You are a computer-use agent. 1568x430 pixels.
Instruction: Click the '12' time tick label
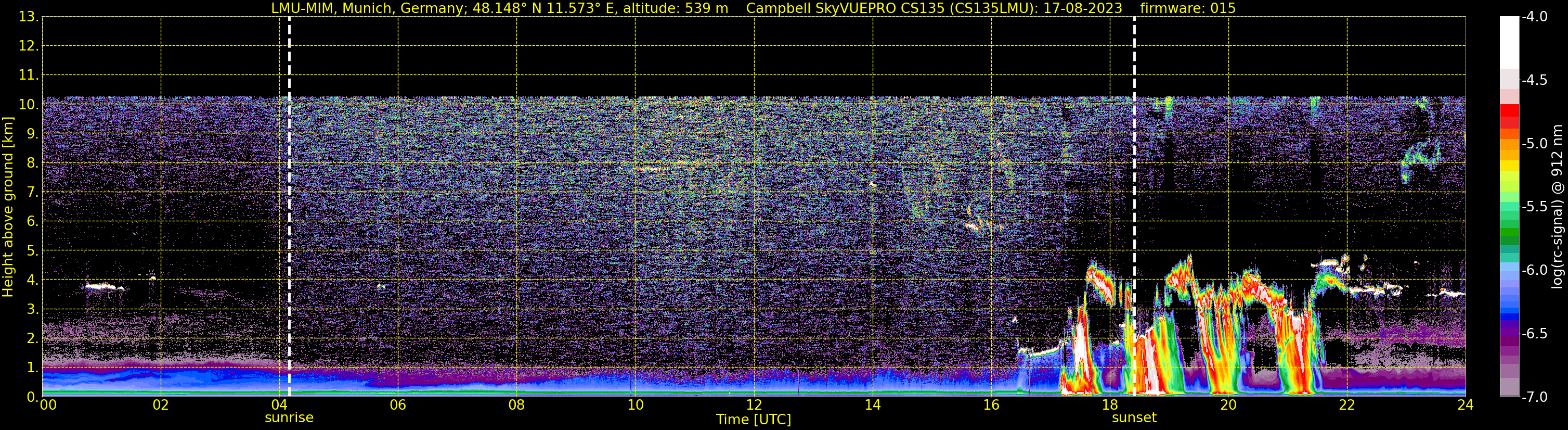[x=754, y=405]
